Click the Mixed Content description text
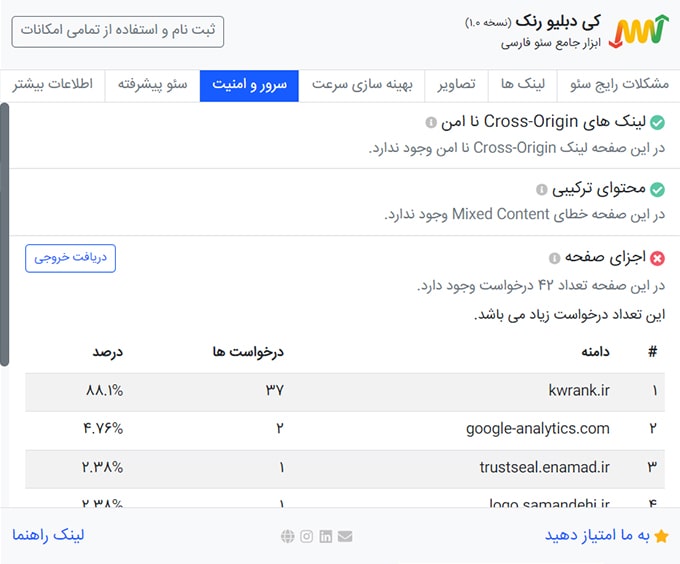 (524, 215)
